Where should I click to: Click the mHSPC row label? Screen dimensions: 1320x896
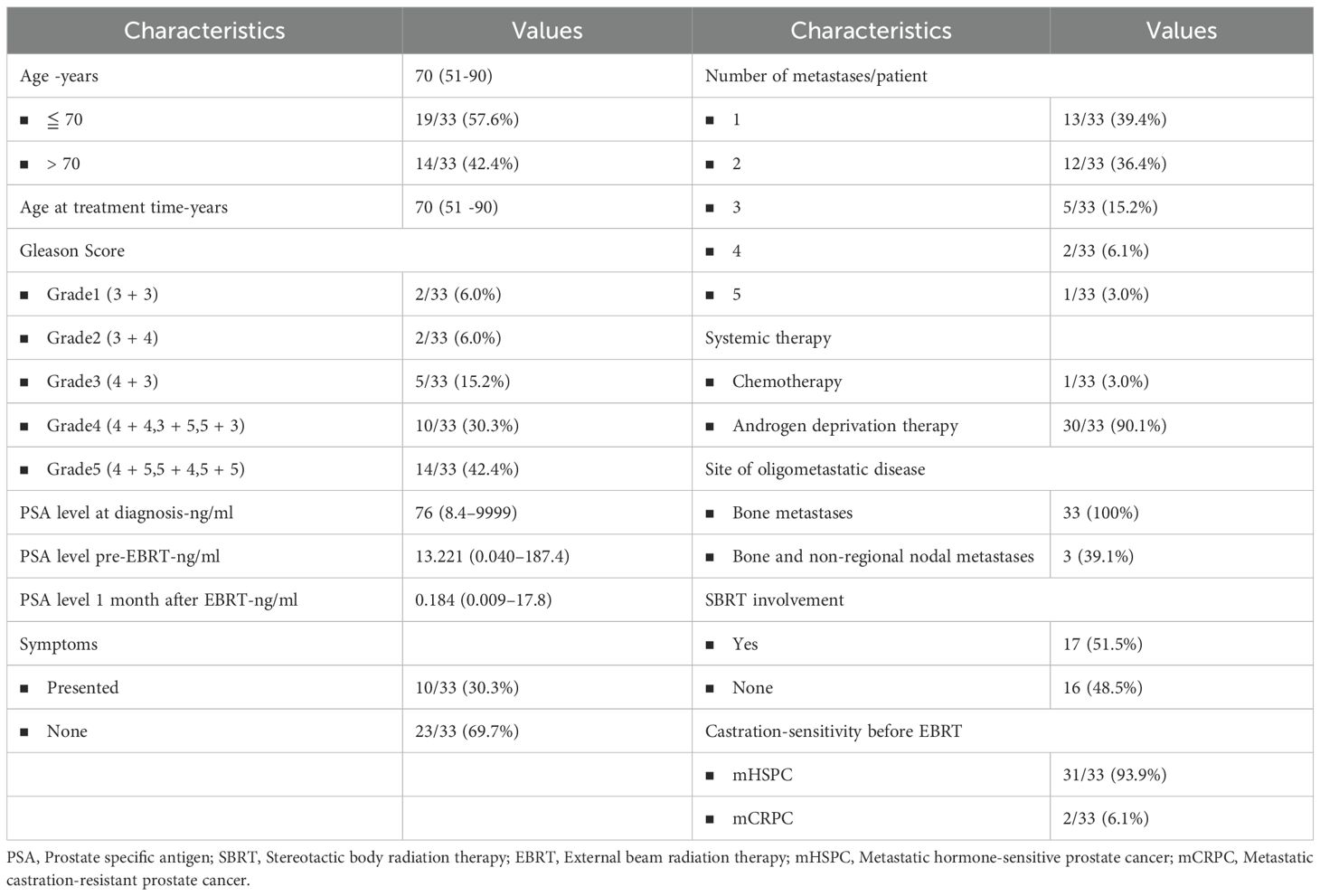762,775
